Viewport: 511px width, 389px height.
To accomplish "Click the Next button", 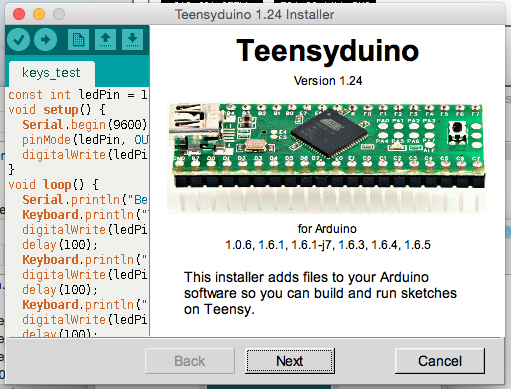I will (290, 361).
